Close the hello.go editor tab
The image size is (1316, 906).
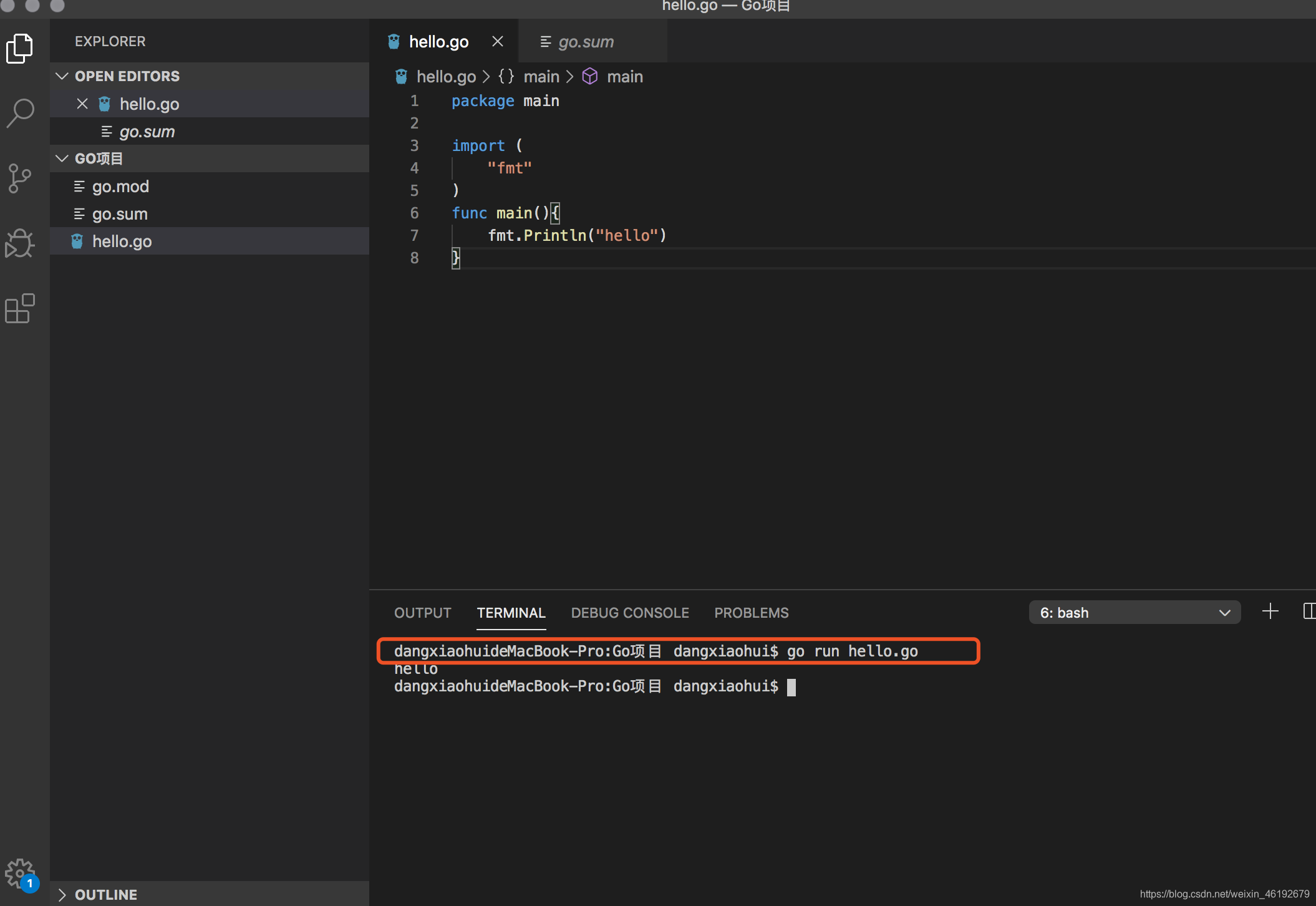tap(498, 41)
